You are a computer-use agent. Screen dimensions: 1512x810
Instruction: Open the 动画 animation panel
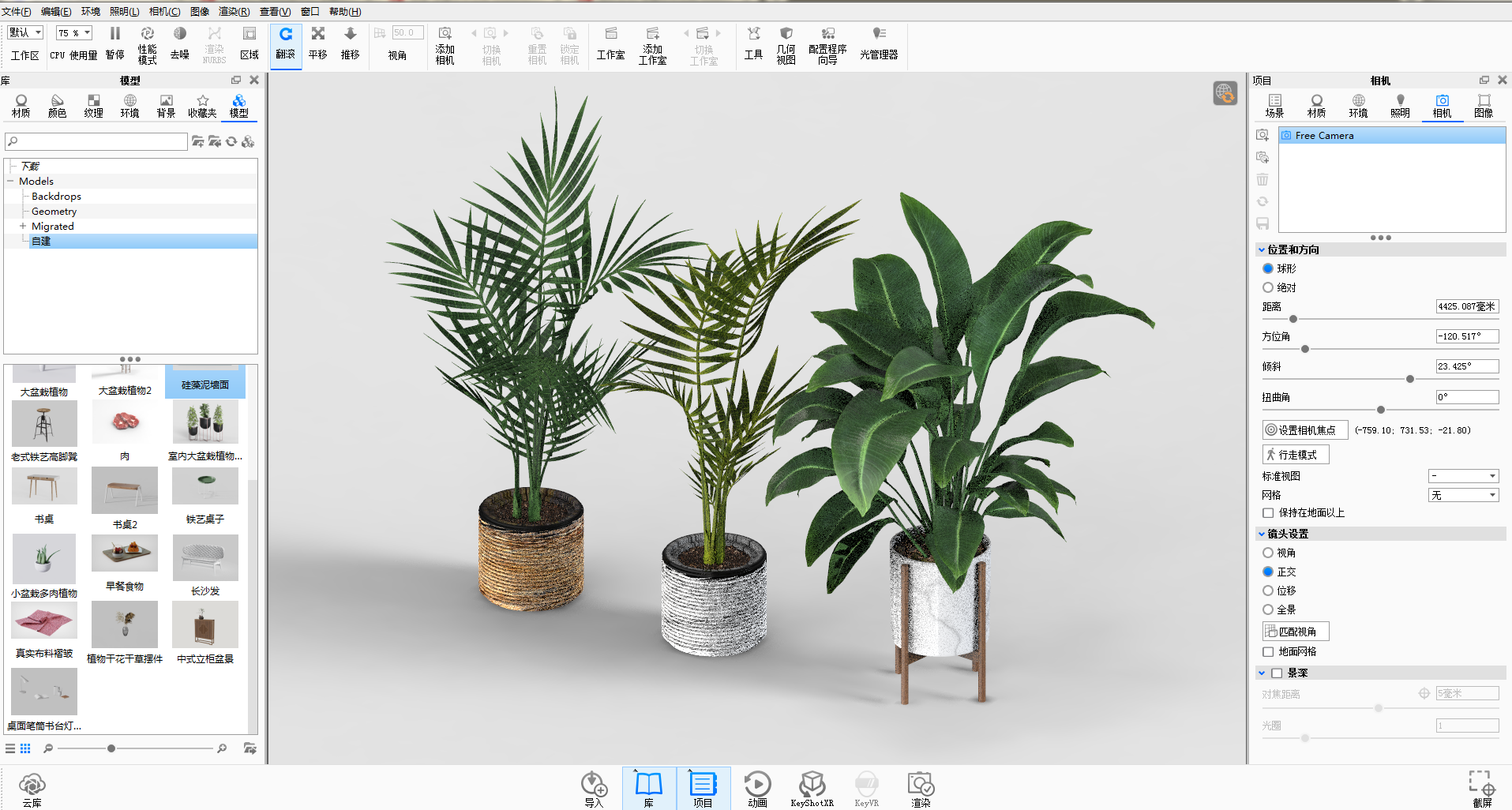pyautogui.click(x=757, y=789)
